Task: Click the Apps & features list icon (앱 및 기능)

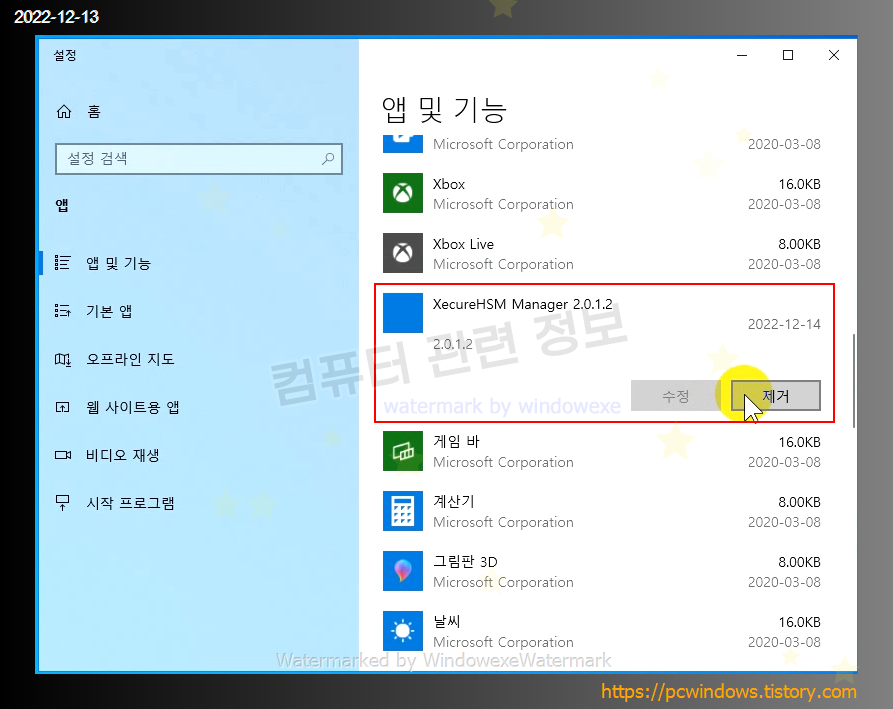Action: click(x=63, y=263)
